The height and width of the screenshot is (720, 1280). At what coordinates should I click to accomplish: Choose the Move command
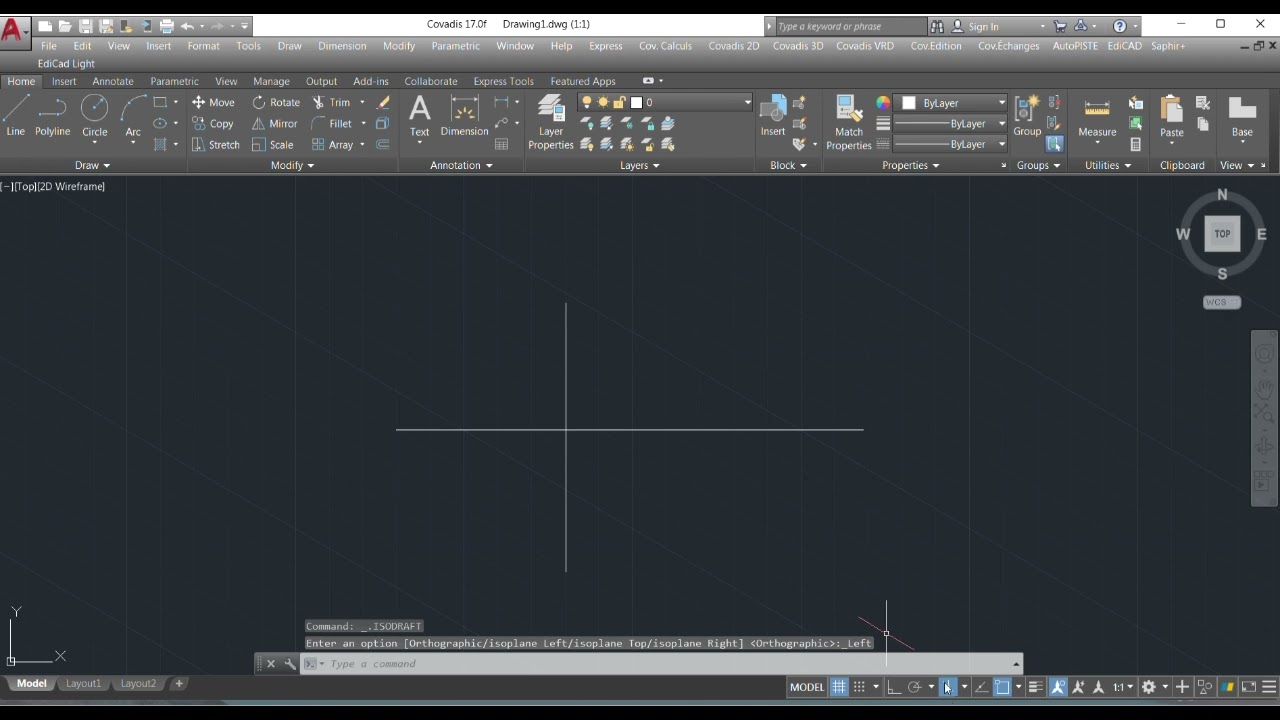click(213, 102)
